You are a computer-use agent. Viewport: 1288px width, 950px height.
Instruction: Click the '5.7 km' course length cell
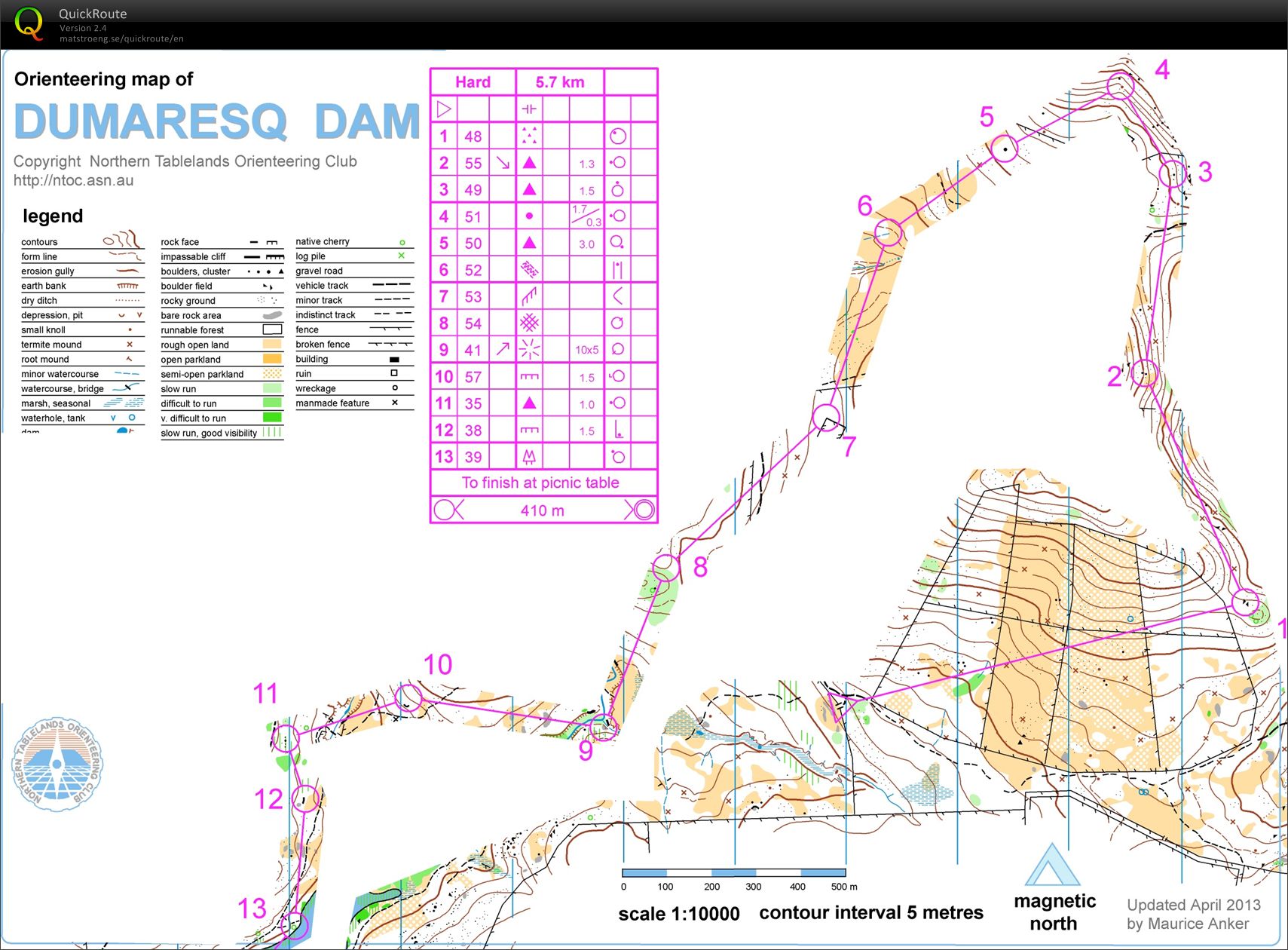(x=559, y=82)
